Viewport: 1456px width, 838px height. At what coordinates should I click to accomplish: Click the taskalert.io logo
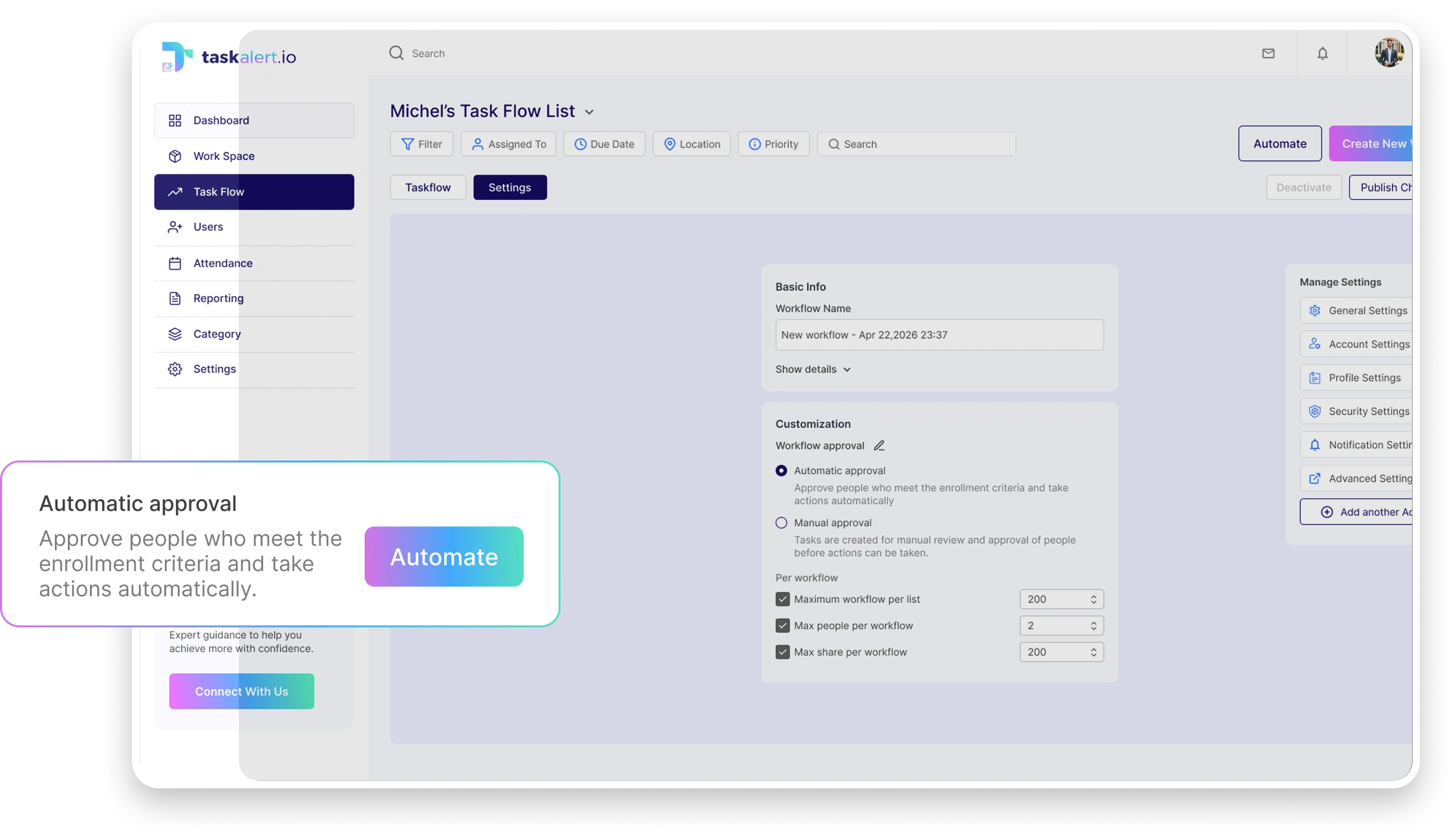coord(229,56)
